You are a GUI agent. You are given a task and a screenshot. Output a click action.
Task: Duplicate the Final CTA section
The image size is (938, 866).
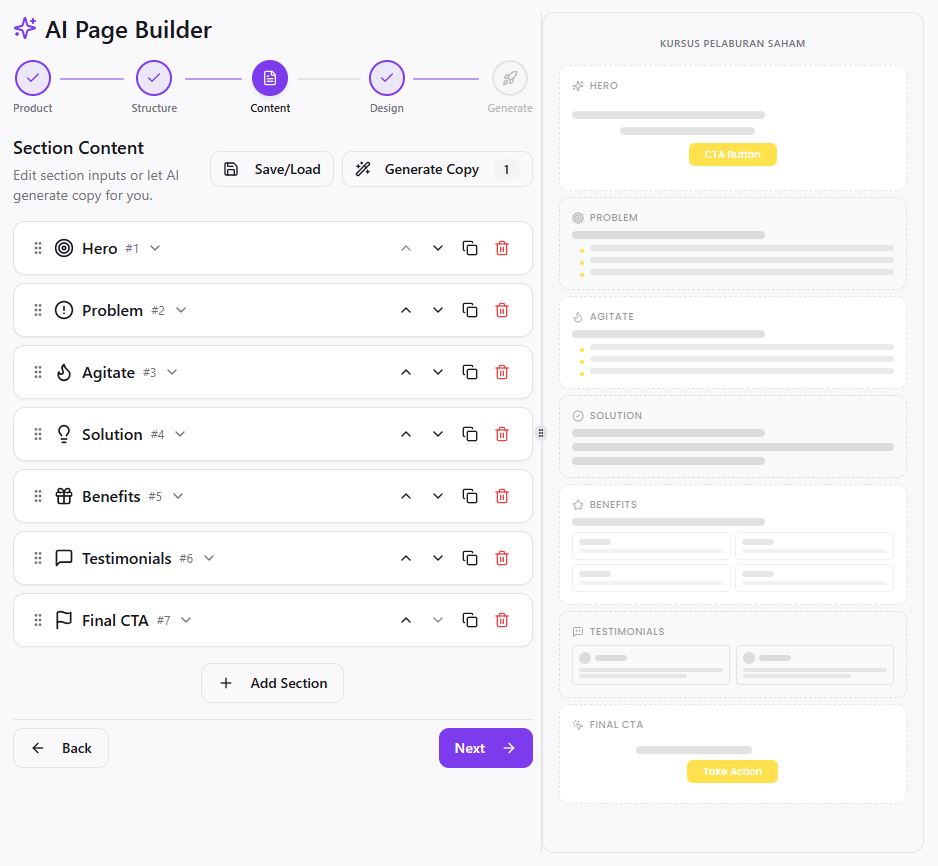470,620
